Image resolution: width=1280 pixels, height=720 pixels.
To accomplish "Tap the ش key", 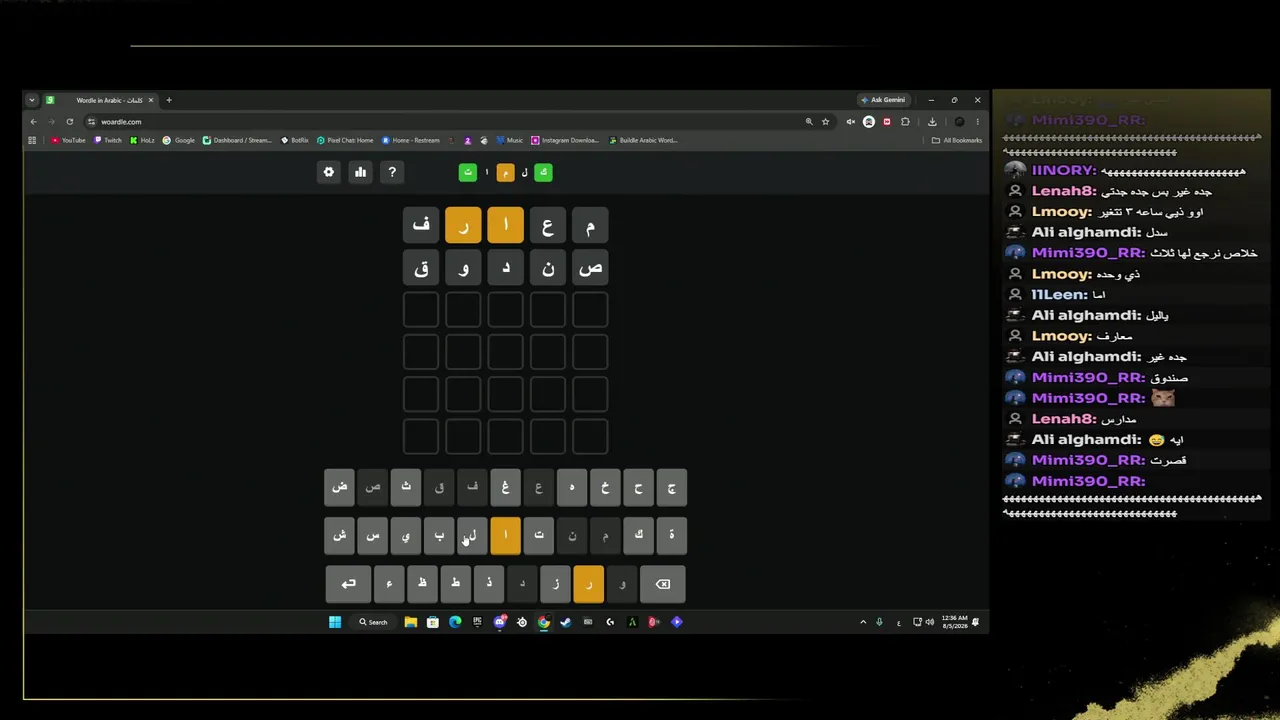I will 339,535.
